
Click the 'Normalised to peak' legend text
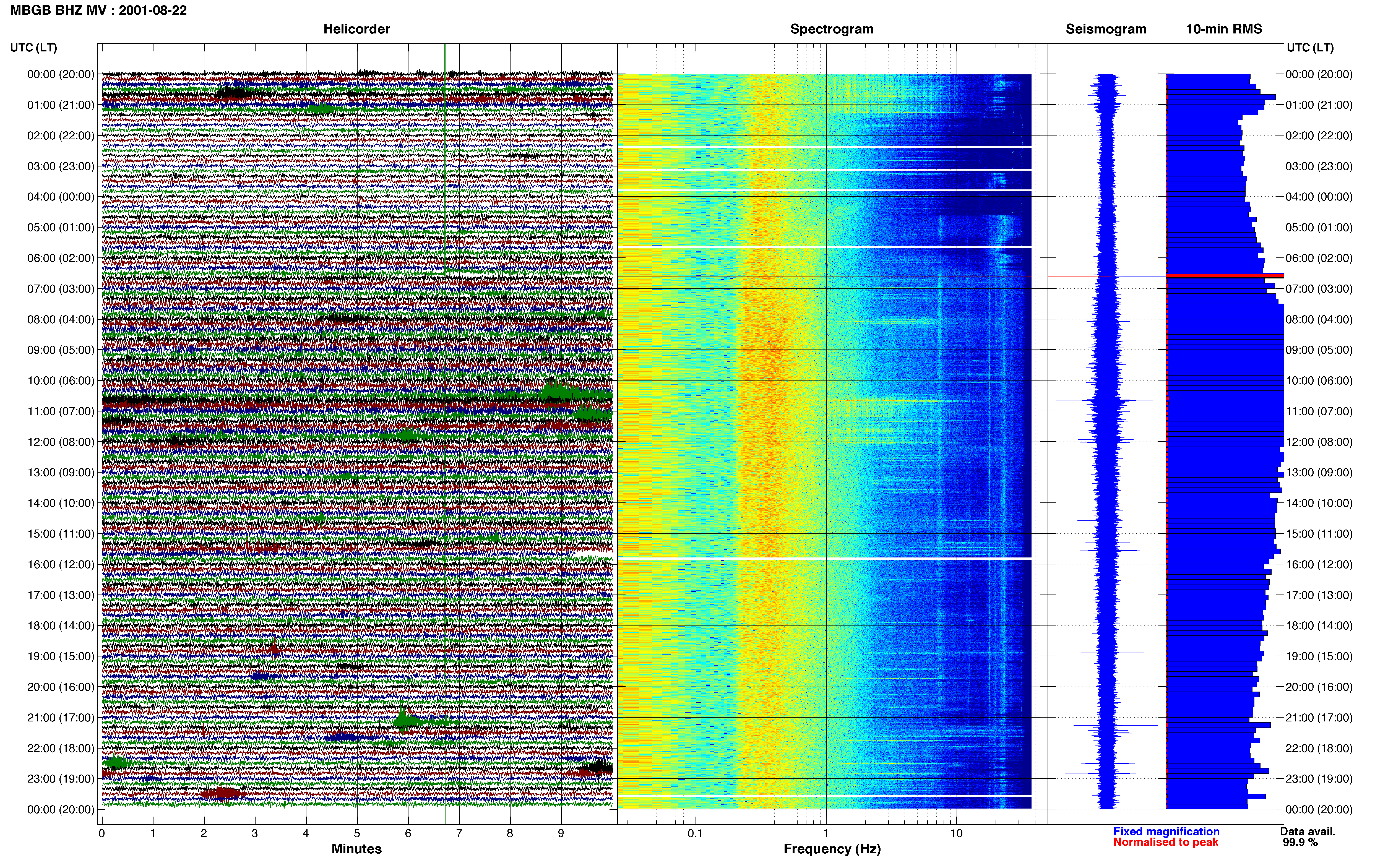click(1166, 842)
